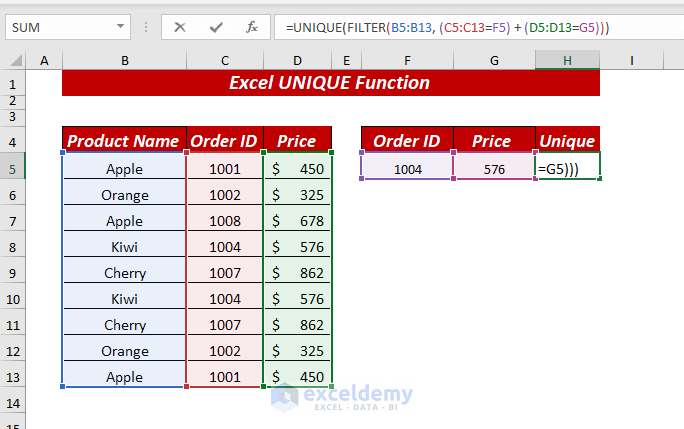Select Kiwi cell in row 8

pyautogui.click(x=124, y=244)
